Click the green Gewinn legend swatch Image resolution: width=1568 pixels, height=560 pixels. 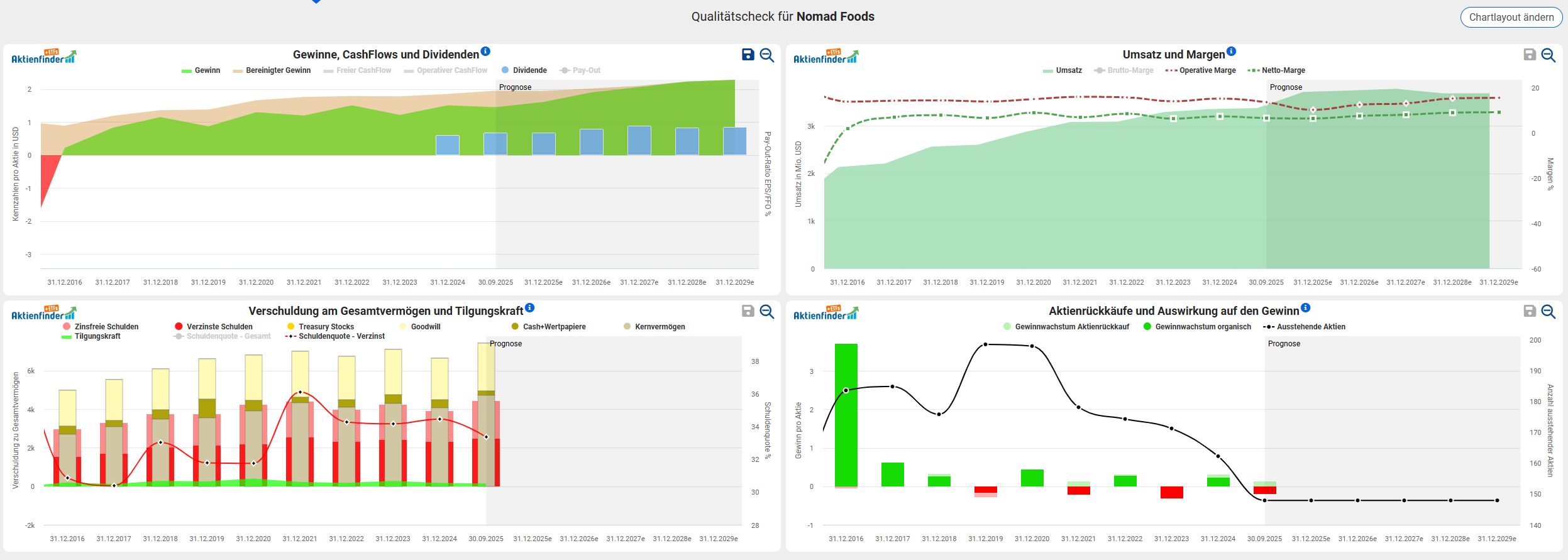point(187,71)
